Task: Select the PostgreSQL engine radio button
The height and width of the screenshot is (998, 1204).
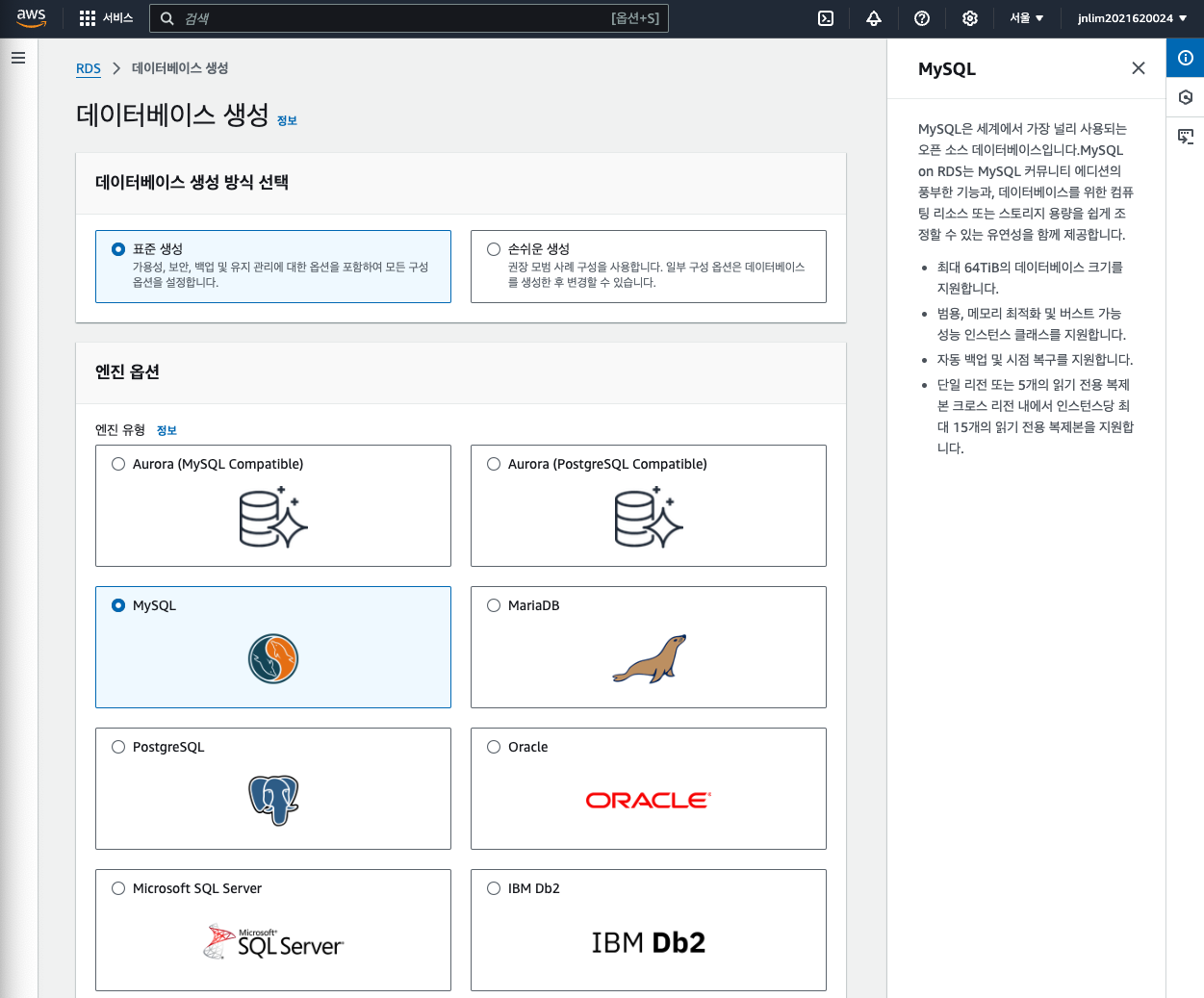Action: [118, 747]
